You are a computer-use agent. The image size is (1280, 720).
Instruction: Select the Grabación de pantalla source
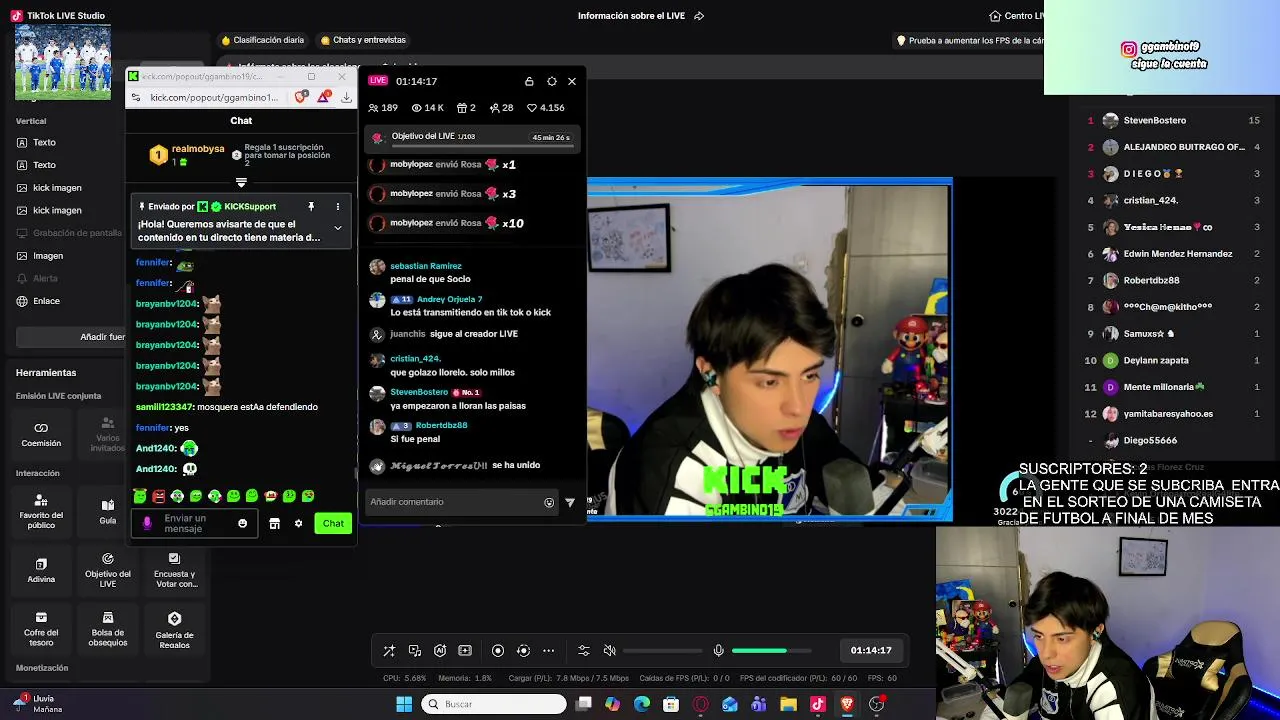point(69,233)
